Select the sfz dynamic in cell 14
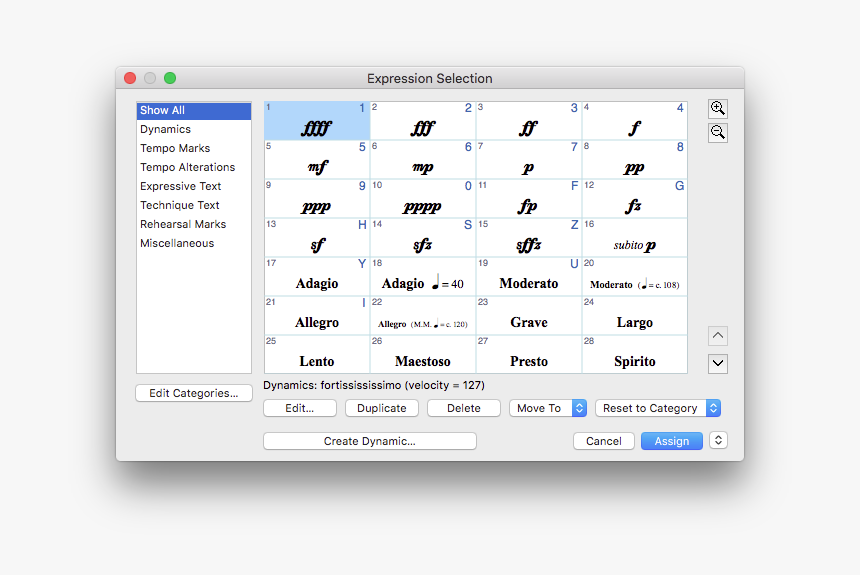The width and height of the screenshot is (860, 575). (423, 238)
